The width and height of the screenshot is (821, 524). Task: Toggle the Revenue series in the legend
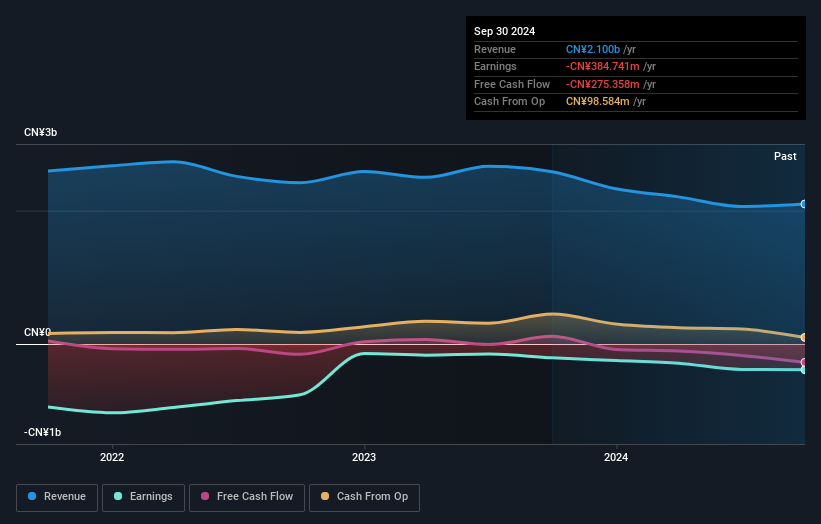pos(57,497)
